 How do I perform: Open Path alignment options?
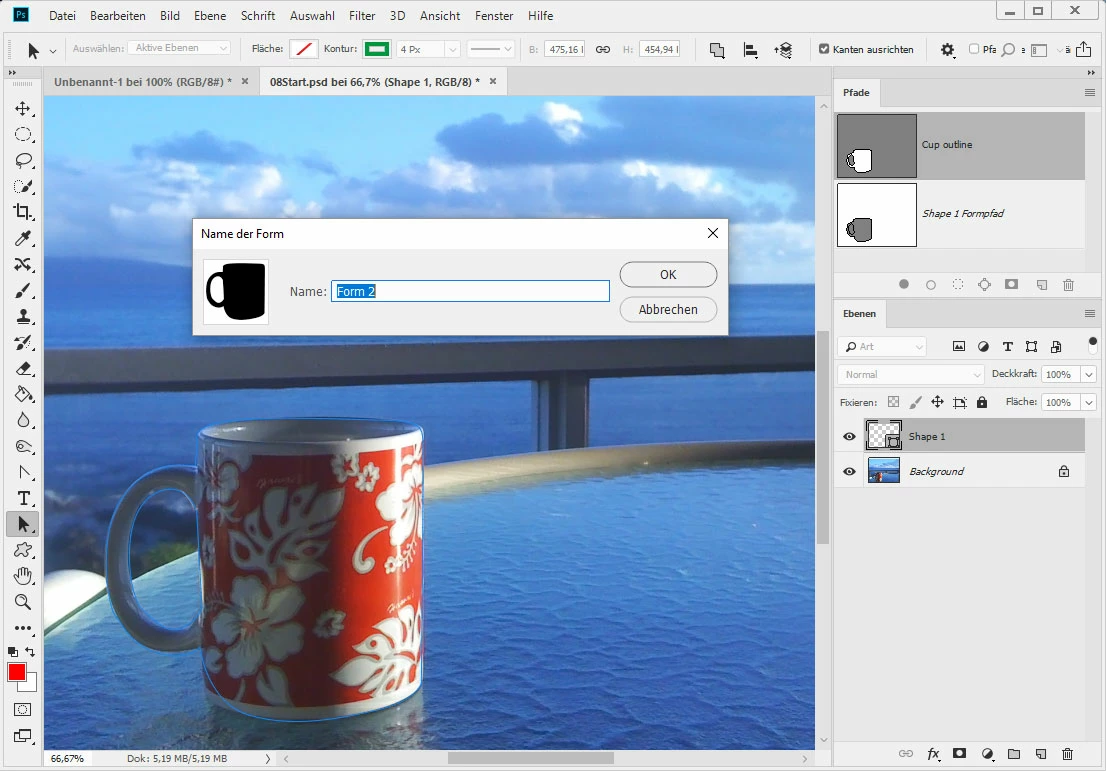[750, 50]
